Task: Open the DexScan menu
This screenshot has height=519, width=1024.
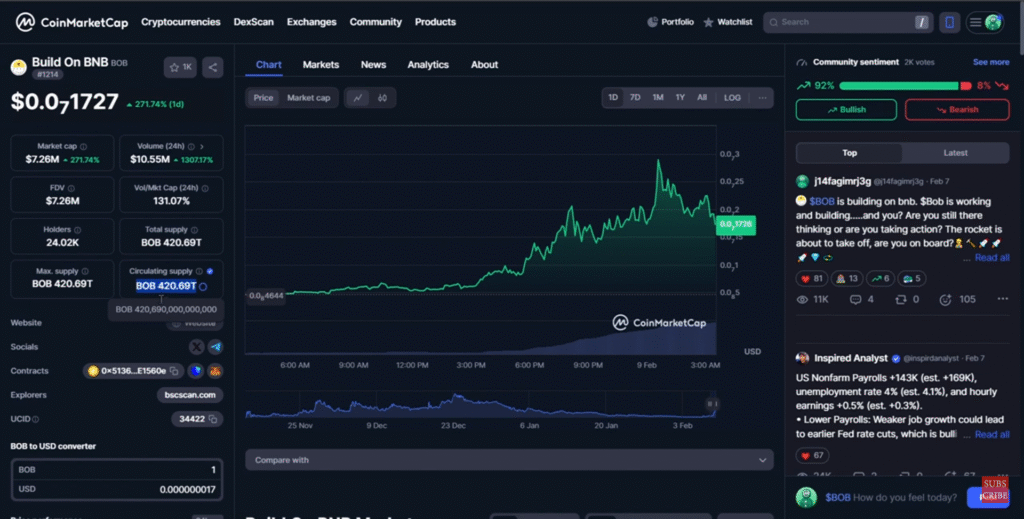Action: (x=253, y=22)
